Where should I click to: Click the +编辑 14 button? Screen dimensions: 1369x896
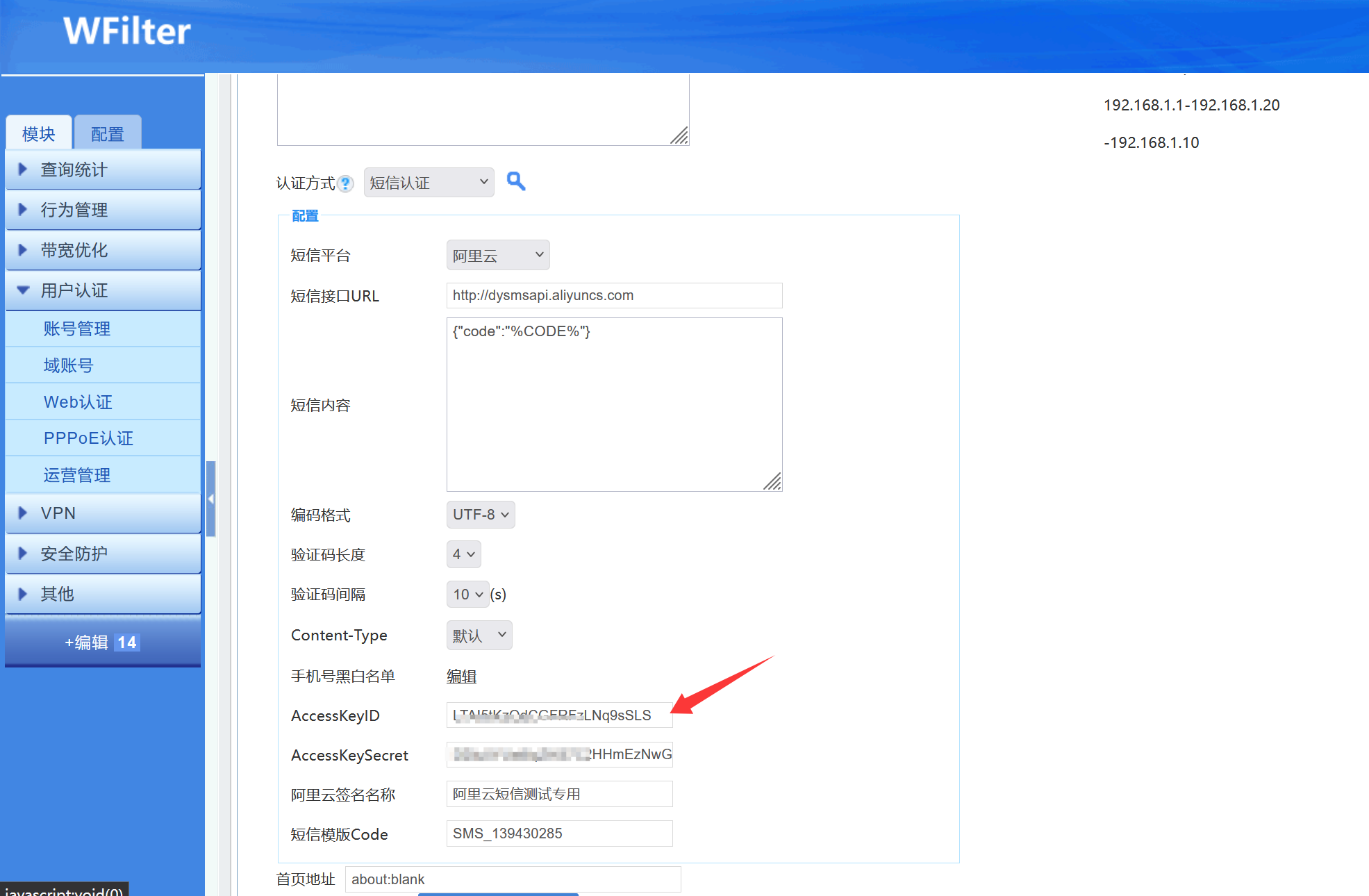click(x=103, y=642)
